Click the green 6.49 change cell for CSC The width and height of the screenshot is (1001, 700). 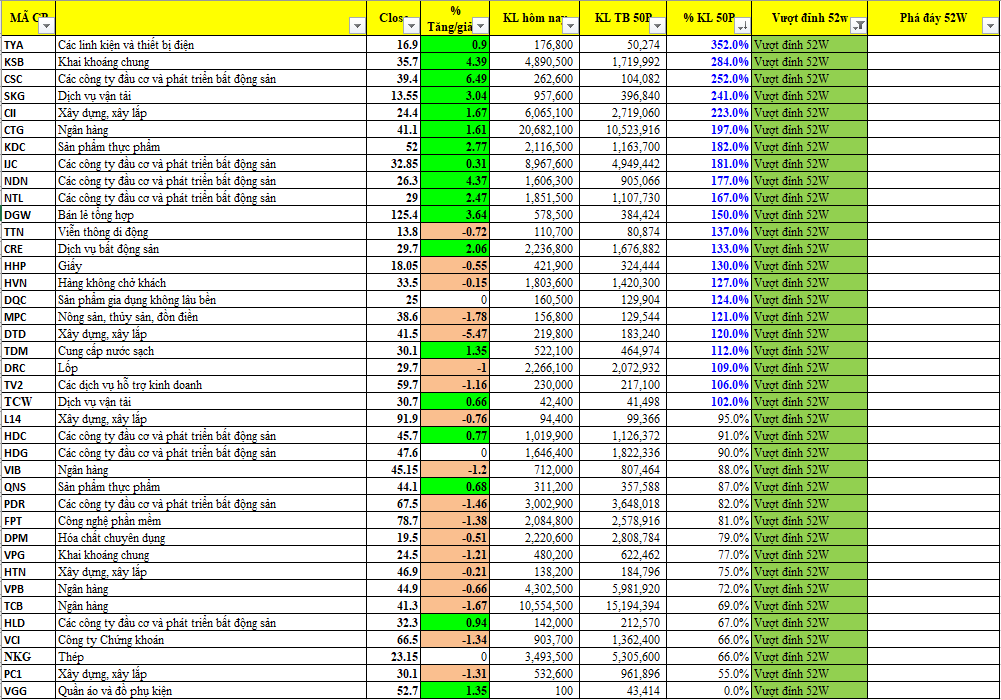point(455,79)
